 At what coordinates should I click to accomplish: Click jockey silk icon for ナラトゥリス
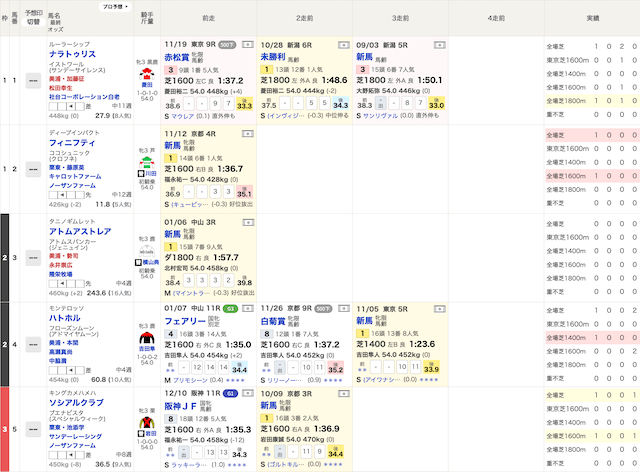[148, 72]
